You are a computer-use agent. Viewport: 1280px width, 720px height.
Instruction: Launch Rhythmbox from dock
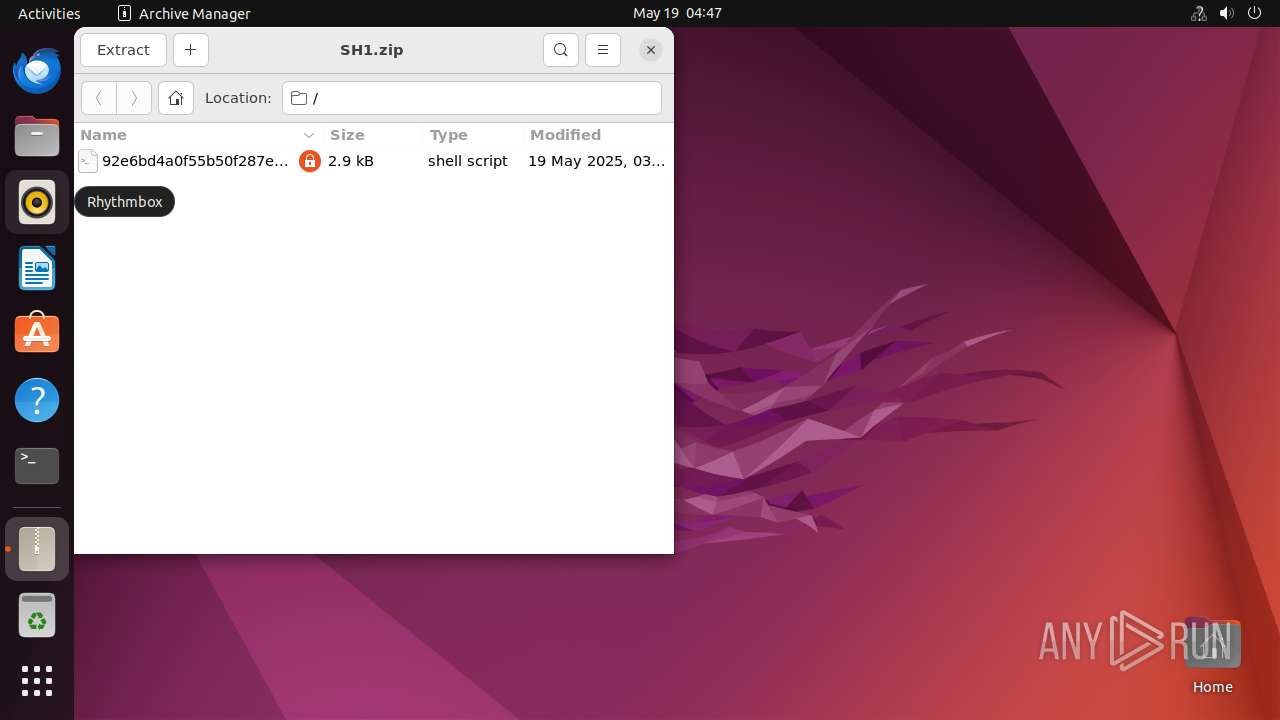coord(37,203)
